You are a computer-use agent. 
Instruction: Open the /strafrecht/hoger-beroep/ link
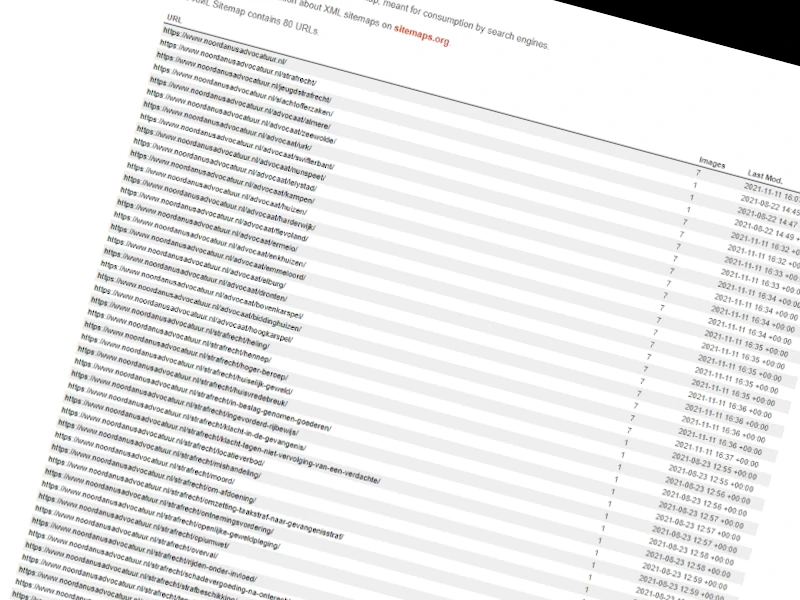click(x=185, y=349)
